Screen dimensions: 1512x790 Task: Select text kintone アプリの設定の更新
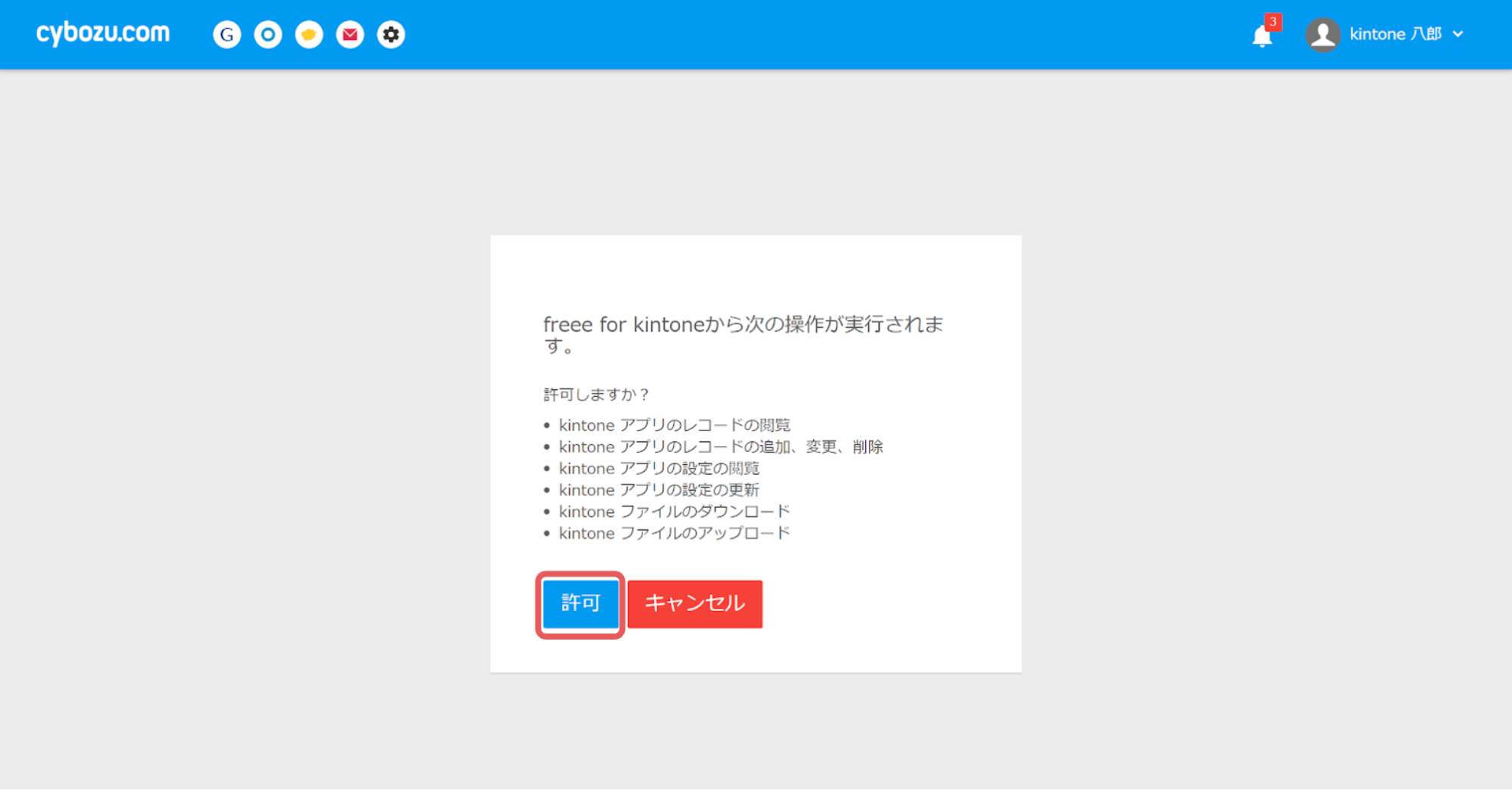659,490
